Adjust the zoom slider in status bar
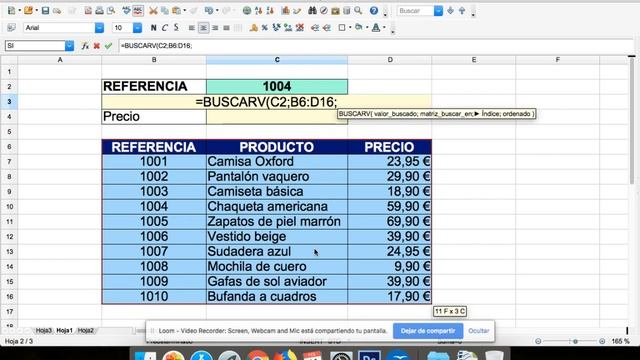Viewport: 640px width, 360px height. pos(575,341)
